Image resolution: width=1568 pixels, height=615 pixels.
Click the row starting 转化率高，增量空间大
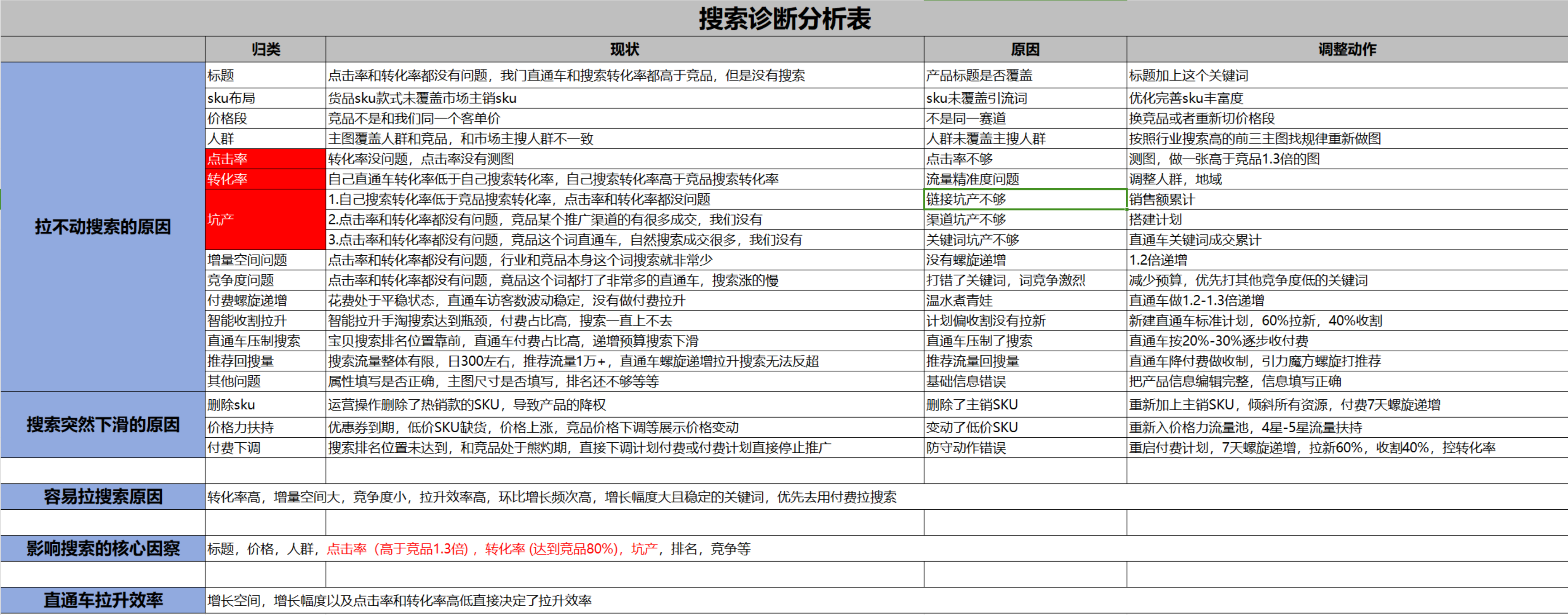(886, 496)
